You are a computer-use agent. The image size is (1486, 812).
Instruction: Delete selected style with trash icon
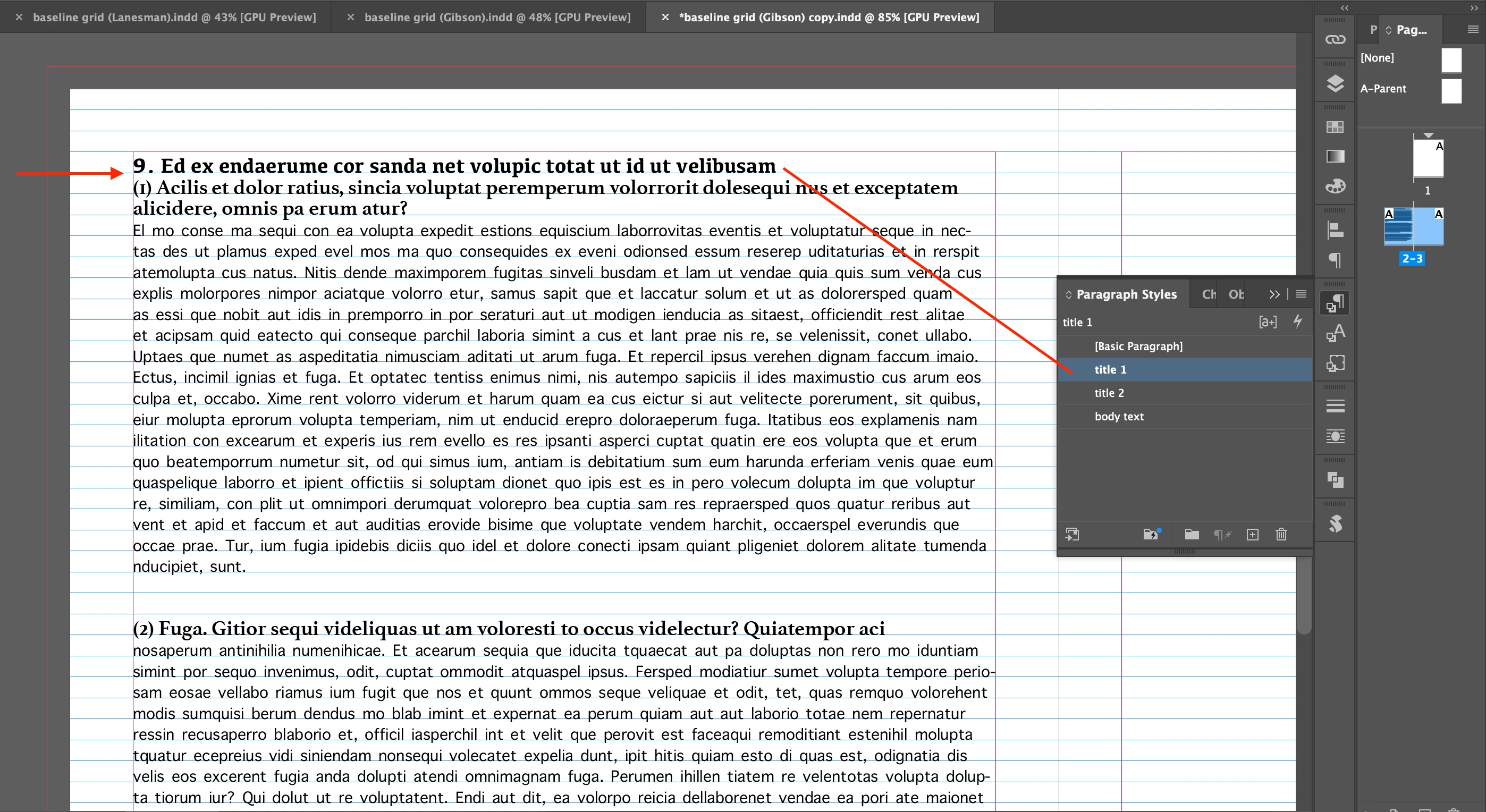pyautogui.click(x=1281, y=535)
